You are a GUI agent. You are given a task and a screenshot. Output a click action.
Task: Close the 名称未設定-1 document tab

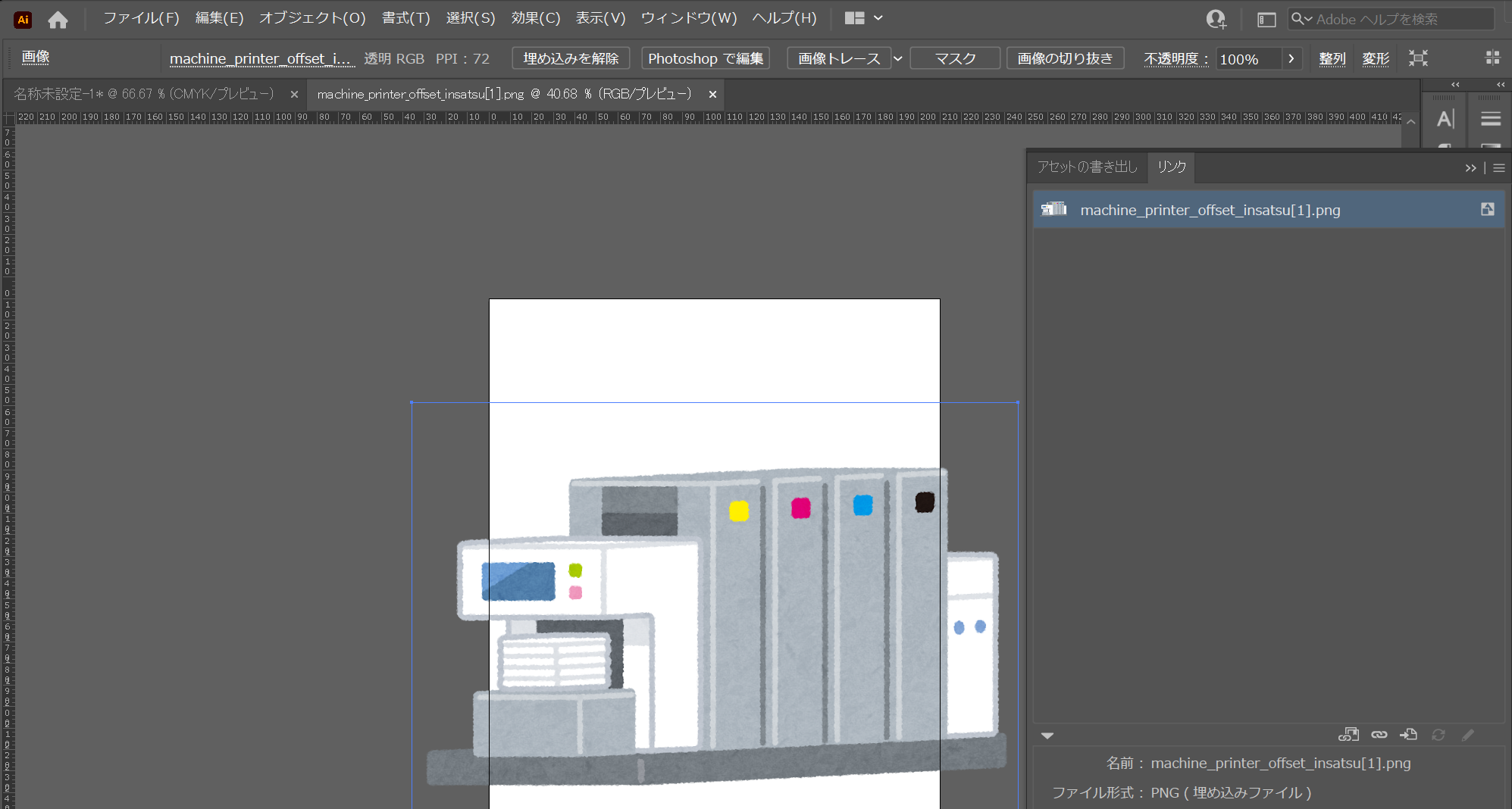294,95
